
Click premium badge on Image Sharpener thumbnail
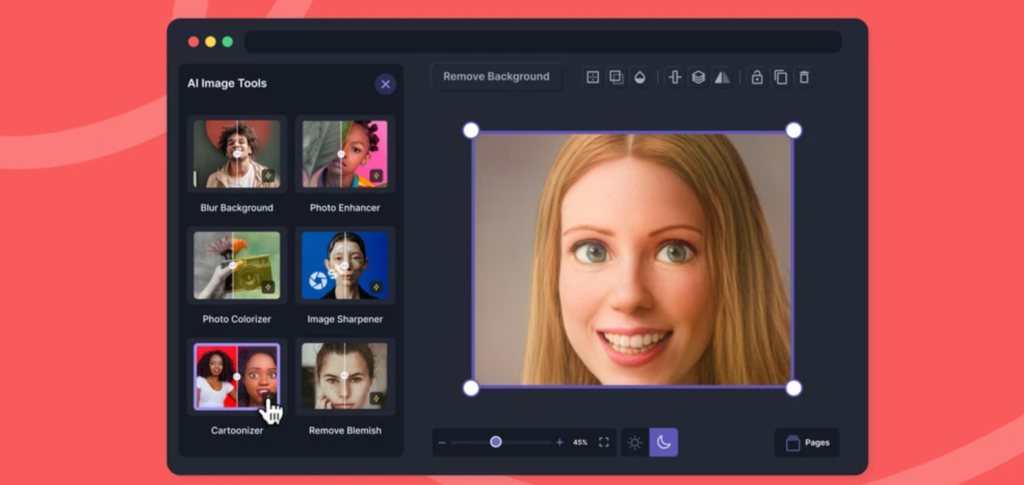click(376, 287)
